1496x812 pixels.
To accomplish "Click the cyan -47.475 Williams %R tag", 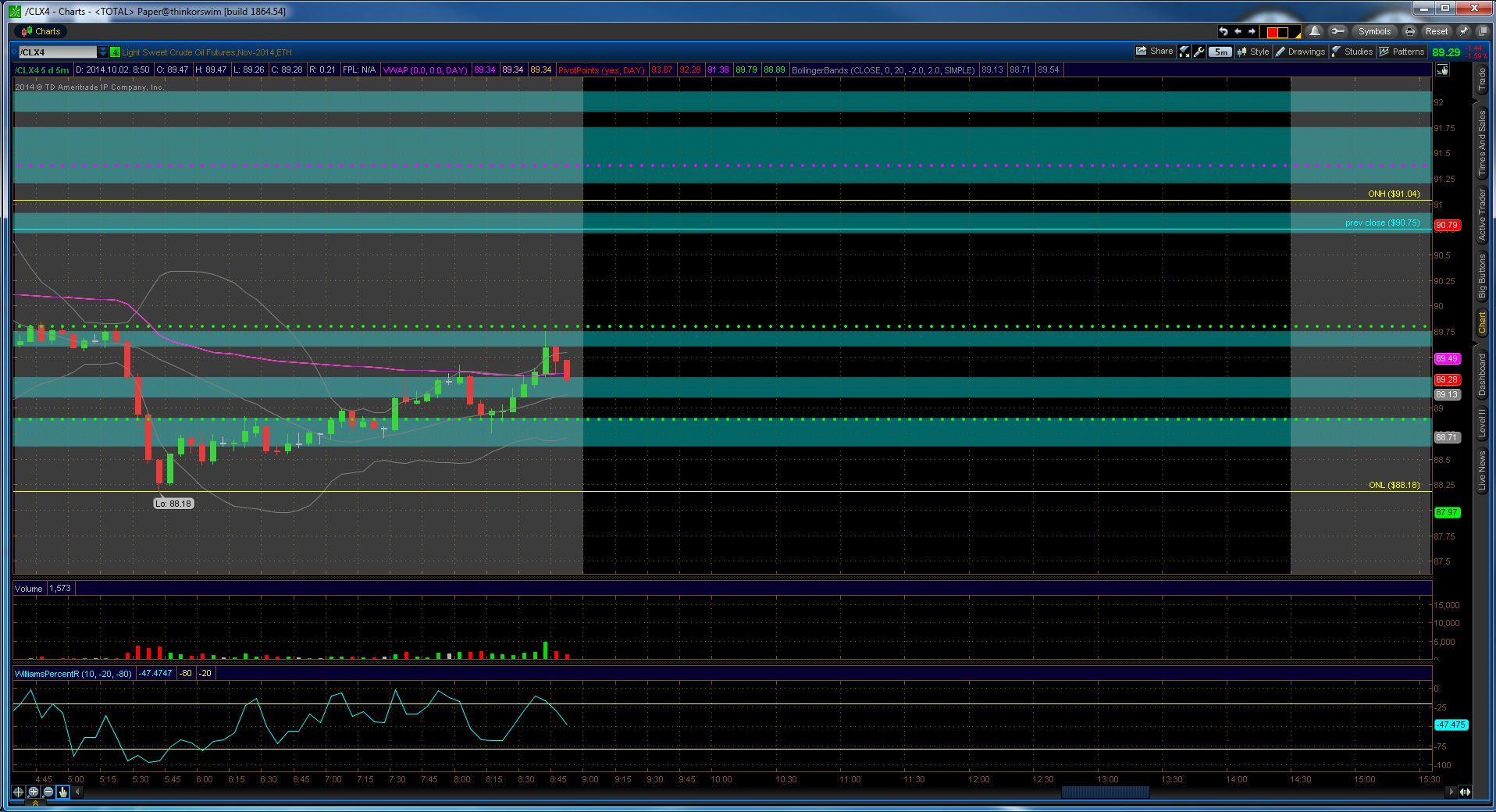I will [x=1451, y=725].
